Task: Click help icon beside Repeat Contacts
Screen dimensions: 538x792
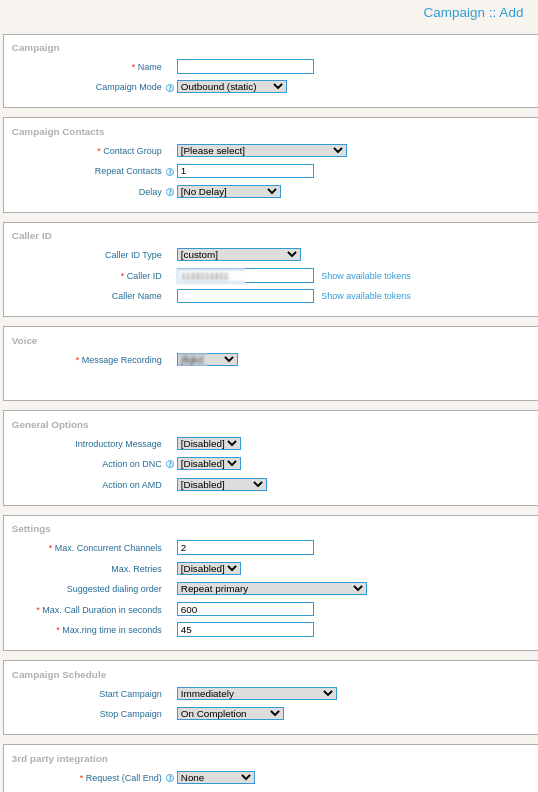Action: [170, 172]
